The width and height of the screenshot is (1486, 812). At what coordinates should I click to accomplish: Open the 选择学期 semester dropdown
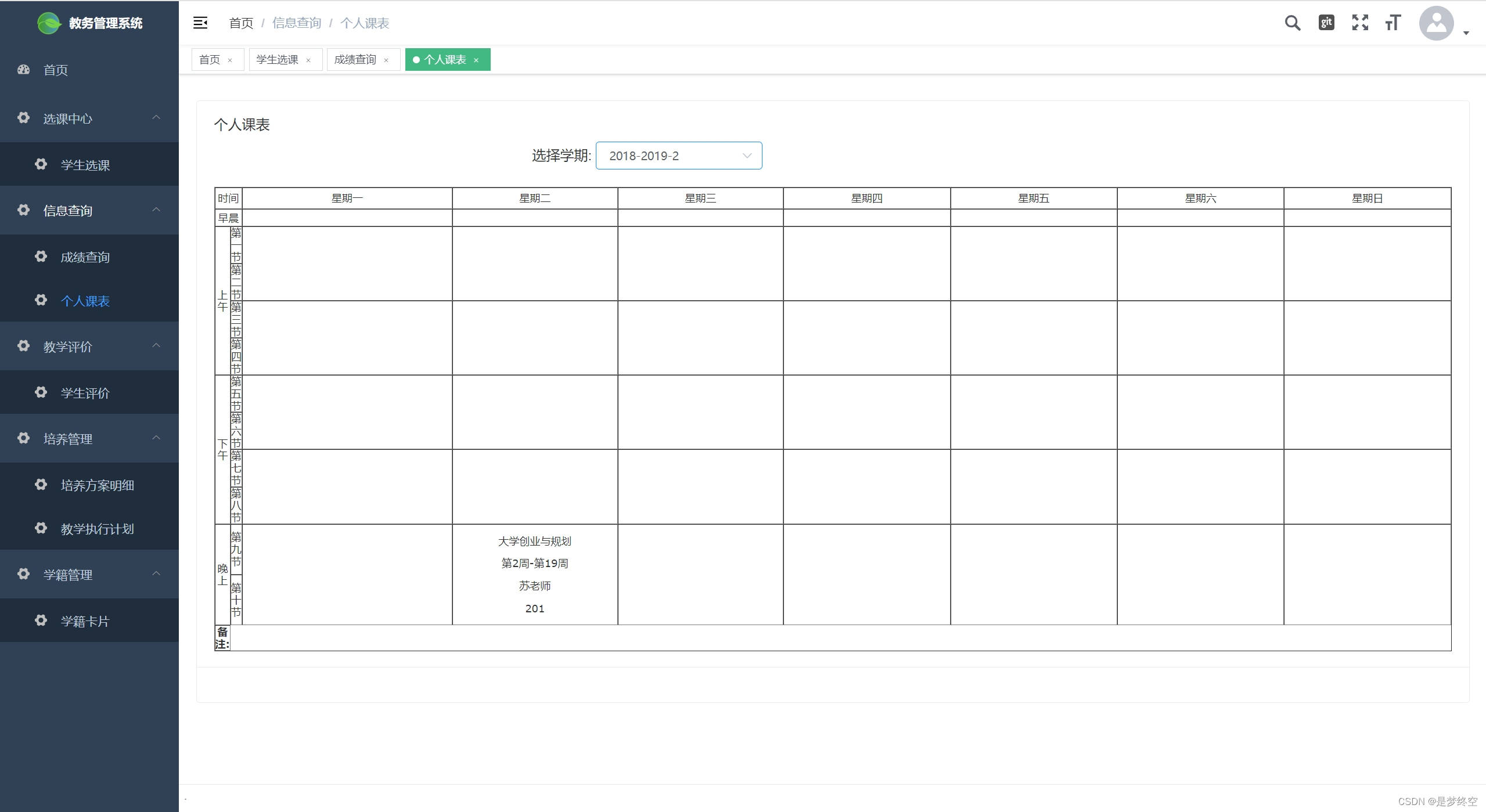click(x=679, y=156)
